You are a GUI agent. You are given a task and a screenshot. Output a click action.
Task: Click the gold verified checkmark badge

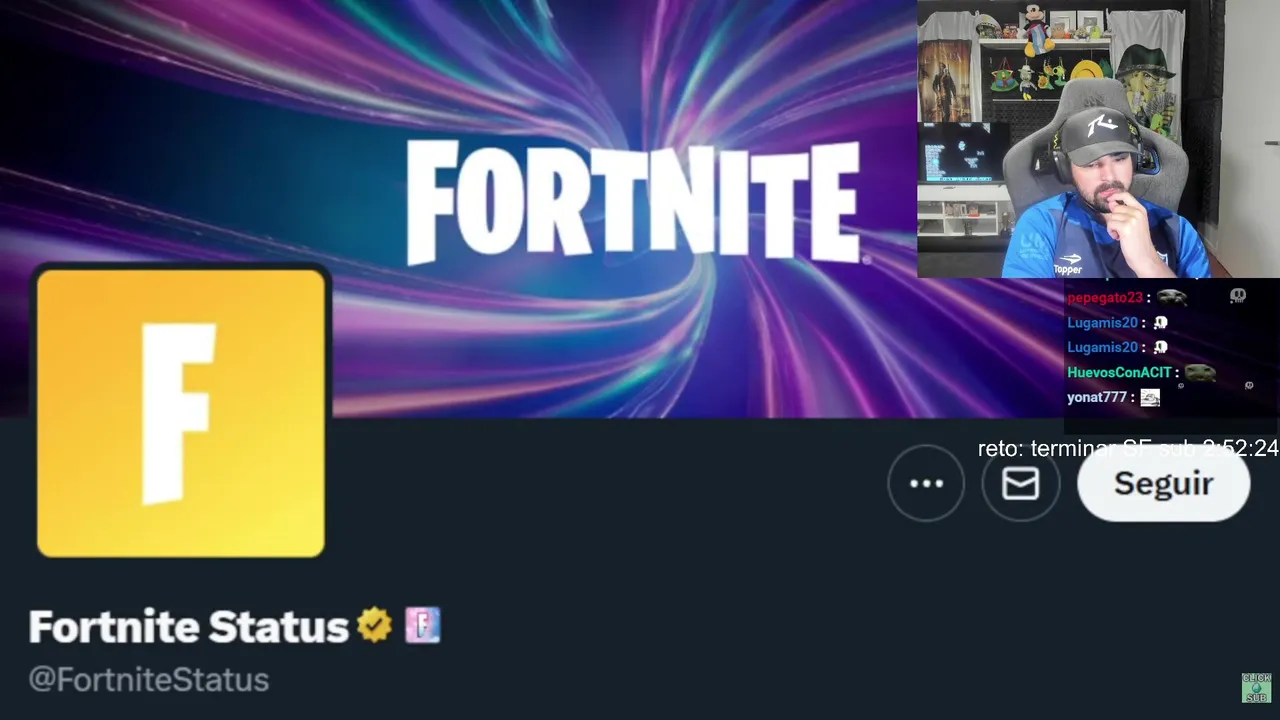click(375, 626)
